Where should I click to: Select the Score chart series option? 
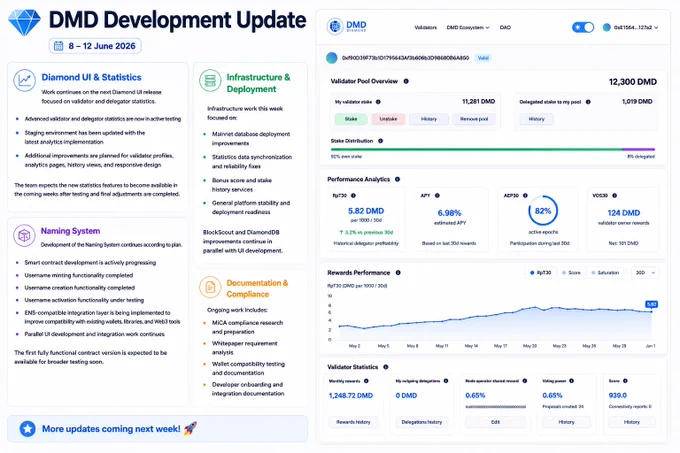tap(571, 273)
